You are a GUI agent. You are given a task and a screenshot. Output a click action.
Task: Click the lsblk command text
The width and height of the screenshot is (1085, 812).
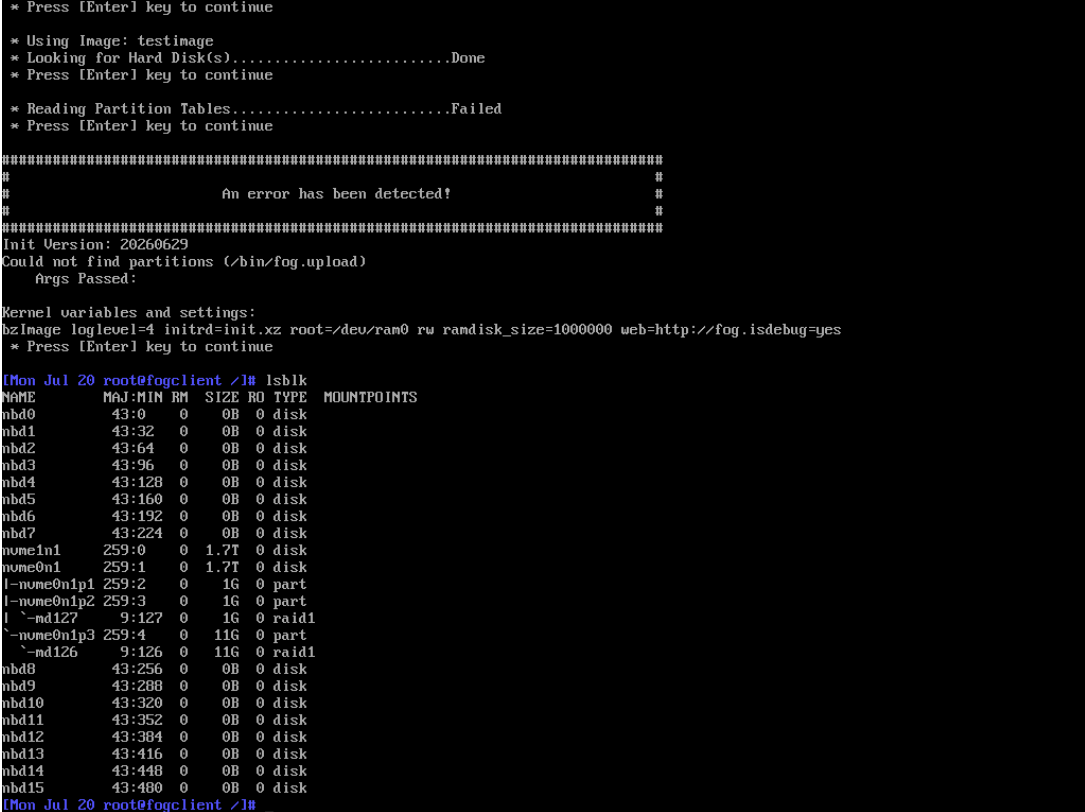286,381
